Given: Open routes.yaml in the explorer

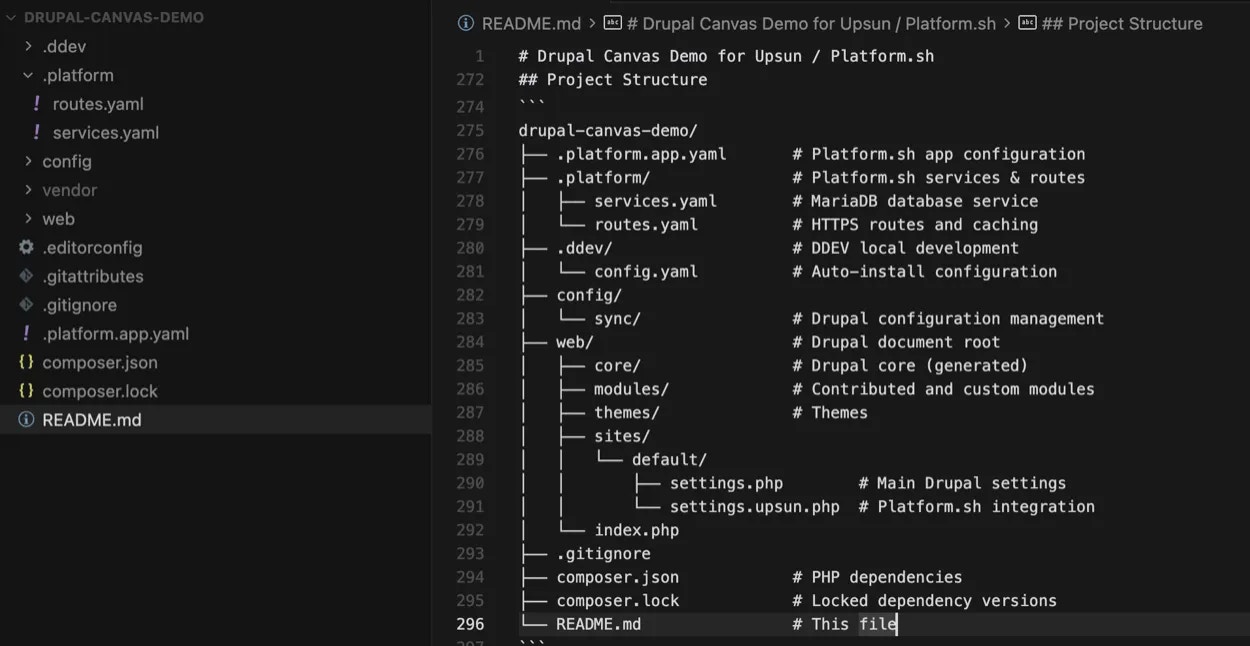Looking at the screenshot, I should [x=98, y=104].
